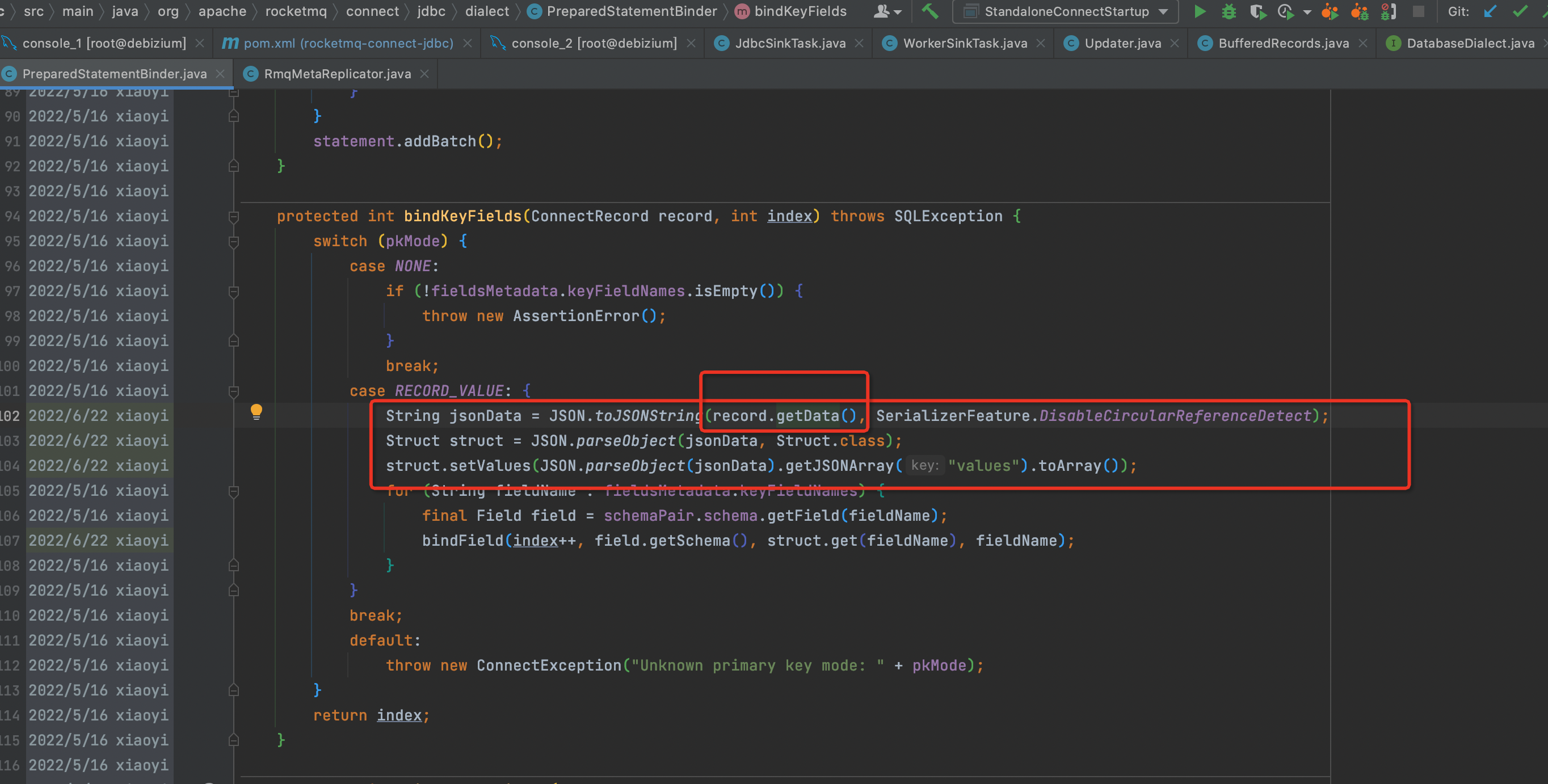The image size is (1548, 784).
Task: Start debugging with the Debug bug icon
Action: tap(1229, 11)
